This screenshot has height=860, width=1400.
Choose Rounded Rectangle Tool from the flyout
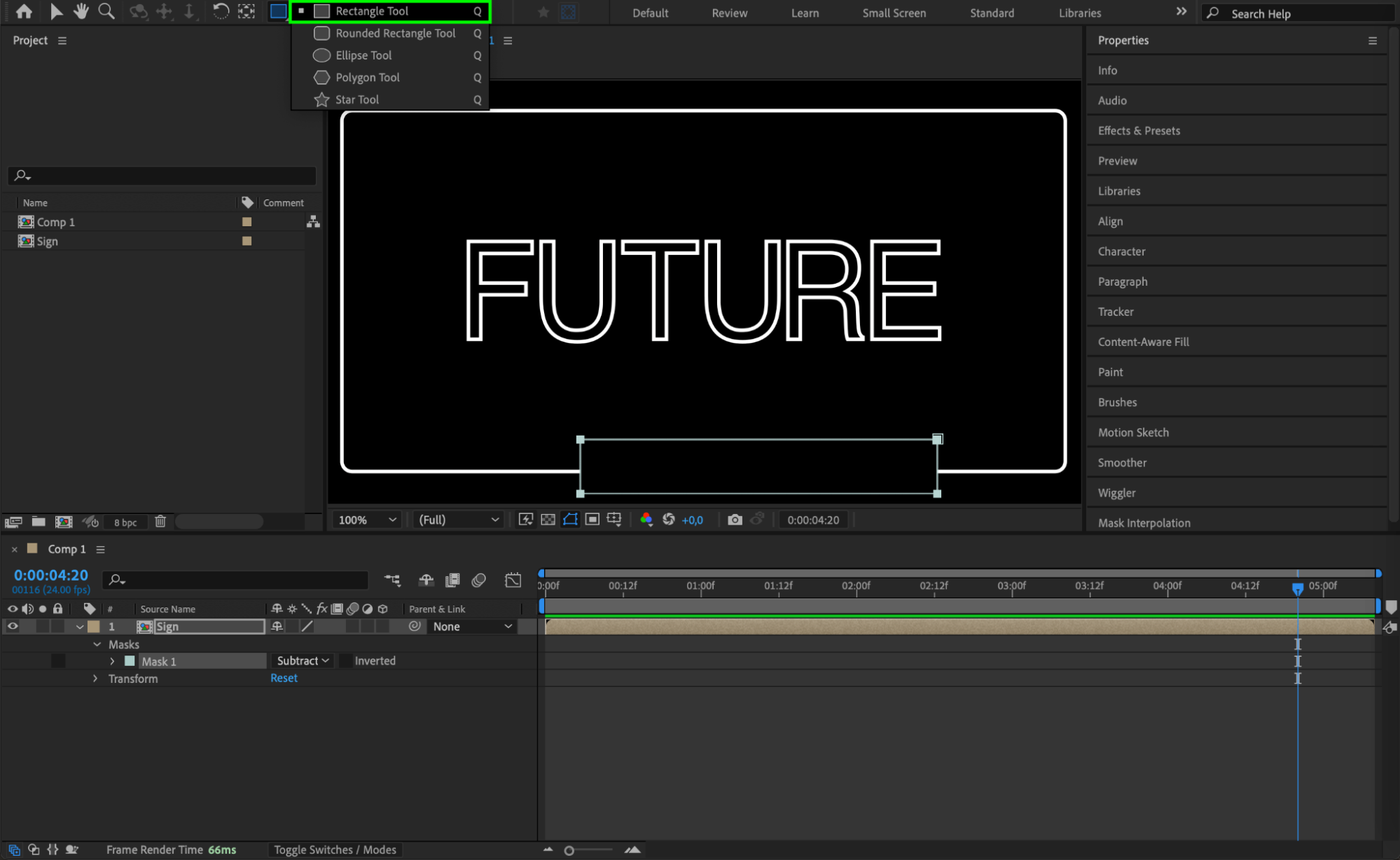[x=391, y=34]
